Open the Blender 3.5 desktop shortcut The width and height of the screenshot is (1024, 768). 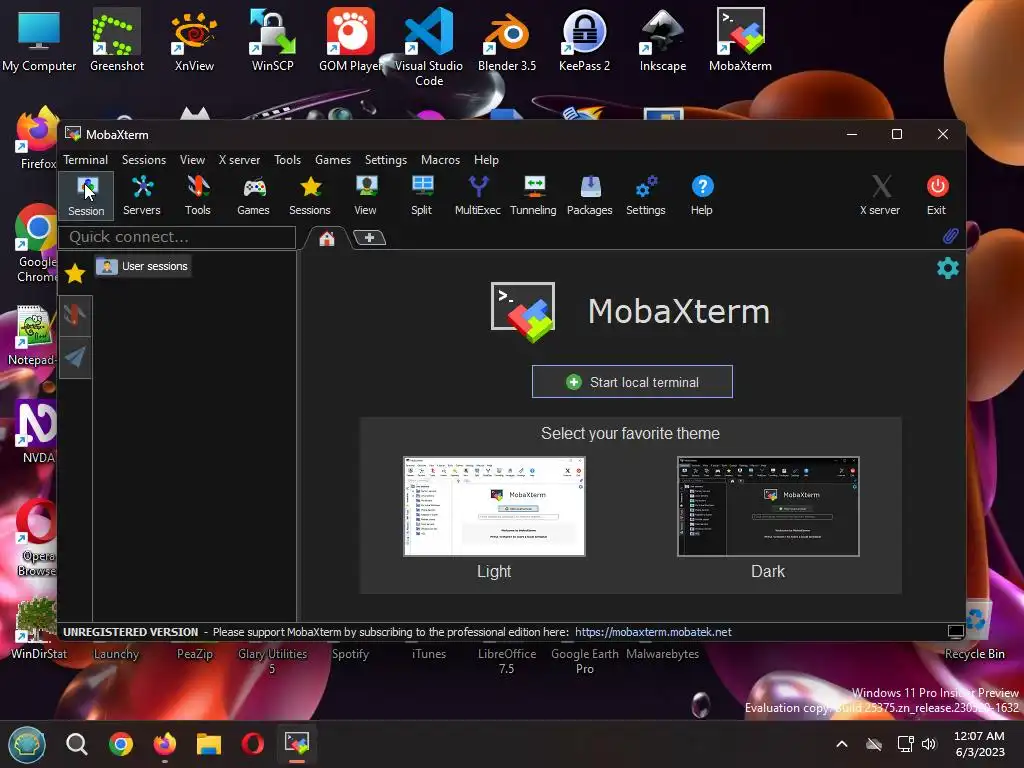point(507,40)
